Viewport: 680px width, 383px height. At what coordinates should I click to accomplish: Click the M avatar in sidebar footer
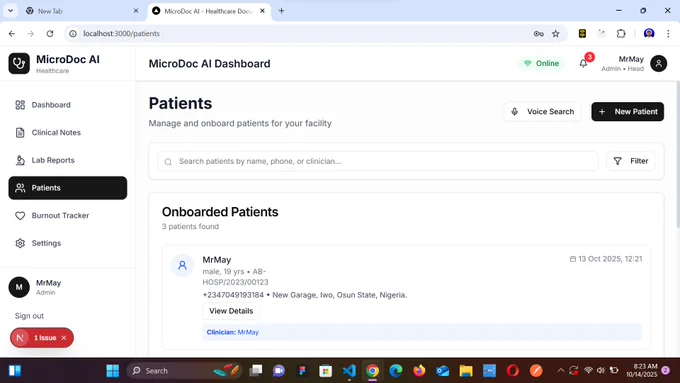(19, 287)
